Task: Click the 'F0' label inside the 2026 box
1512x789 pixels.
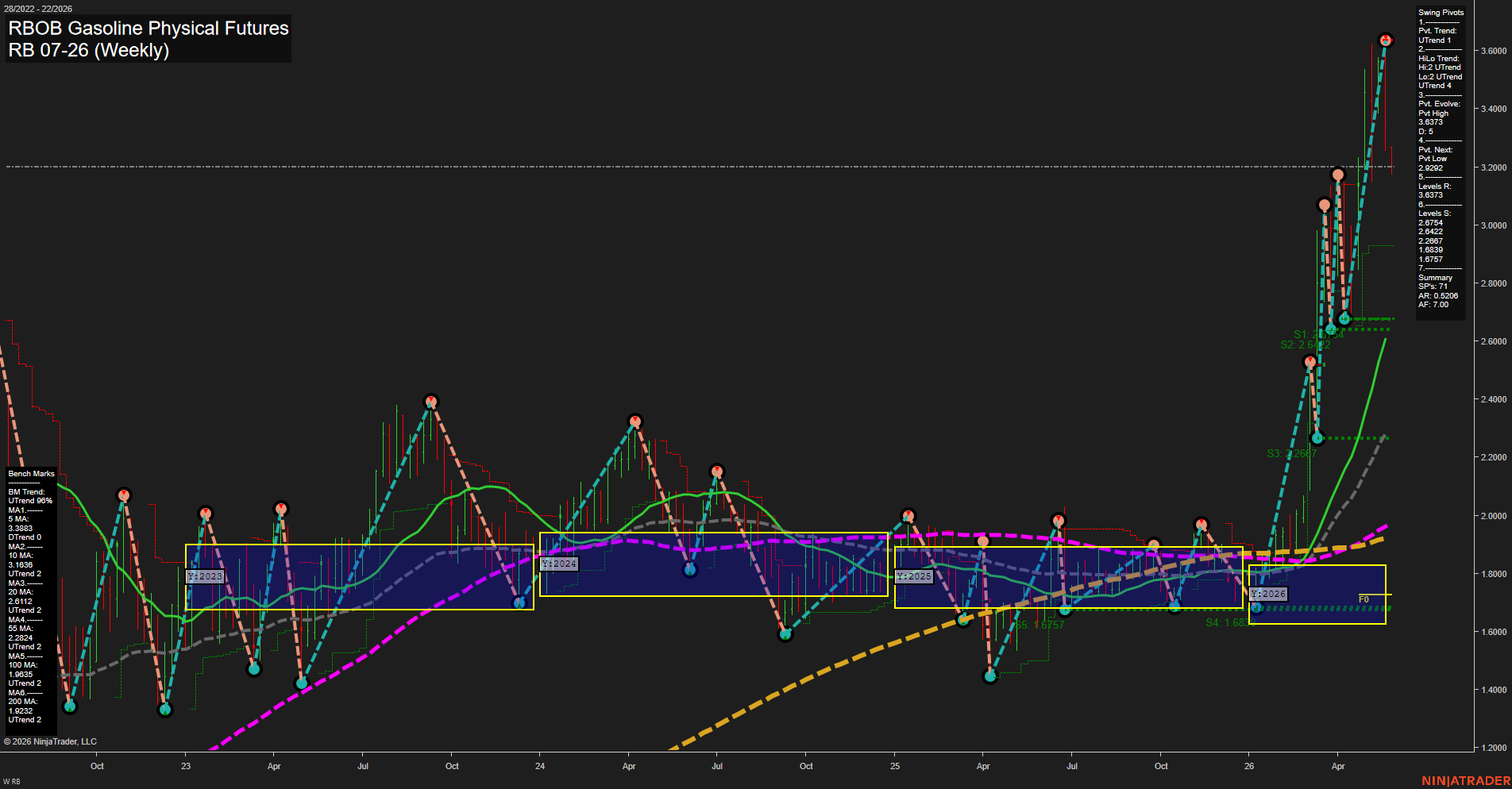Action: 1363,599
